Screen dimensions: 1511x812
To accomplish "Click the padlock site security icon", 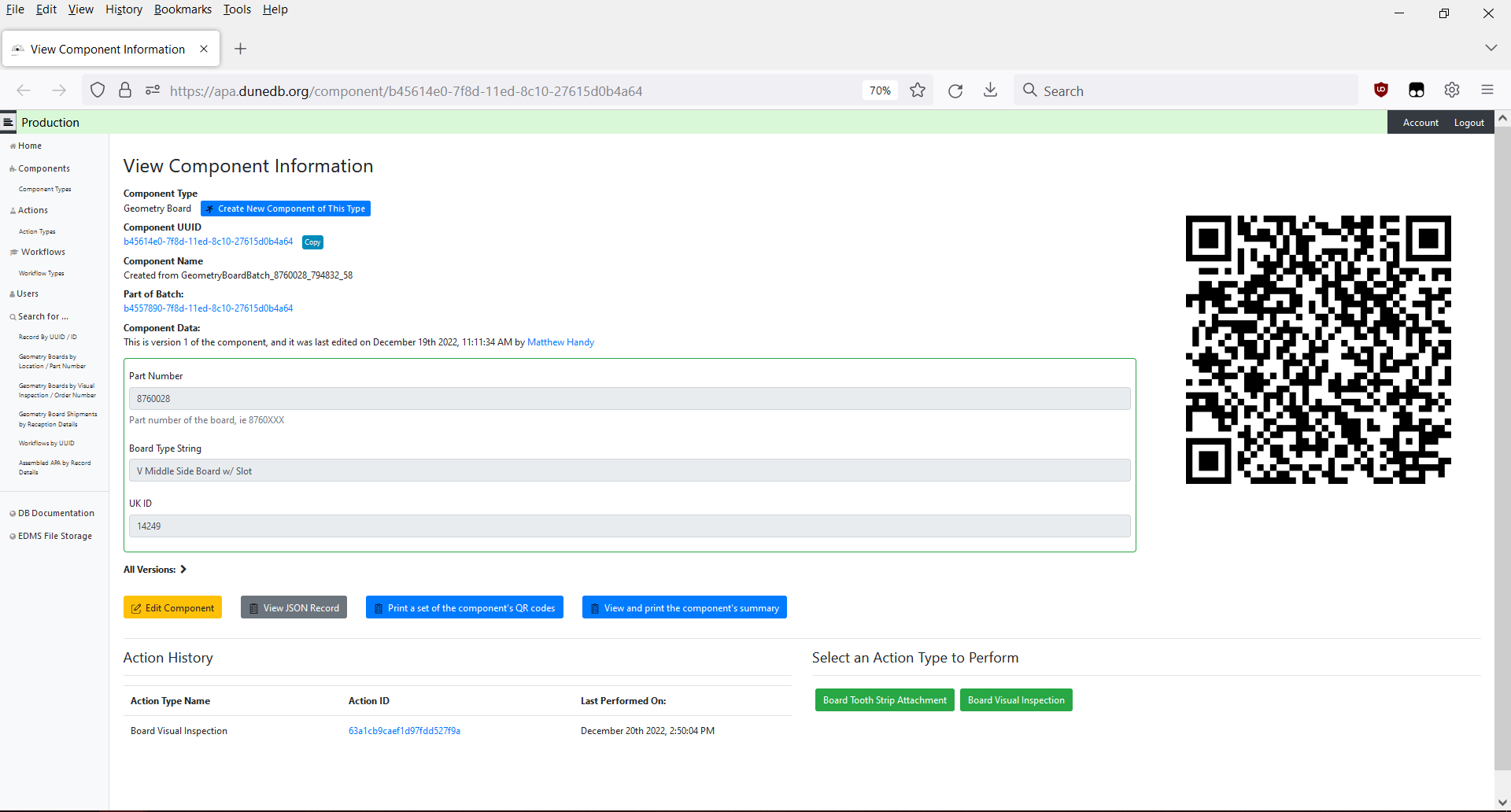I will (x=125, y=90).
